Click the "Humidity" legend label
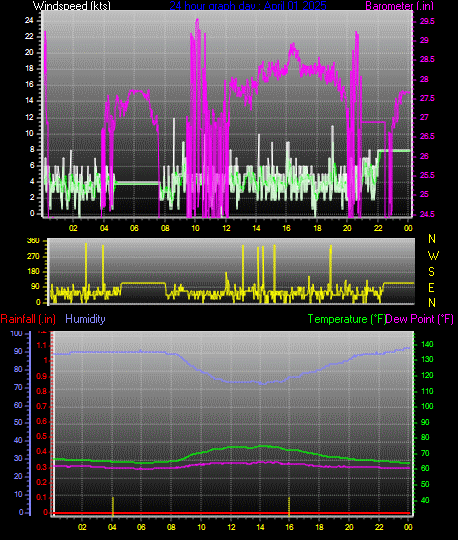The height and width of the screenshot is (540, 458). (85, 319)
